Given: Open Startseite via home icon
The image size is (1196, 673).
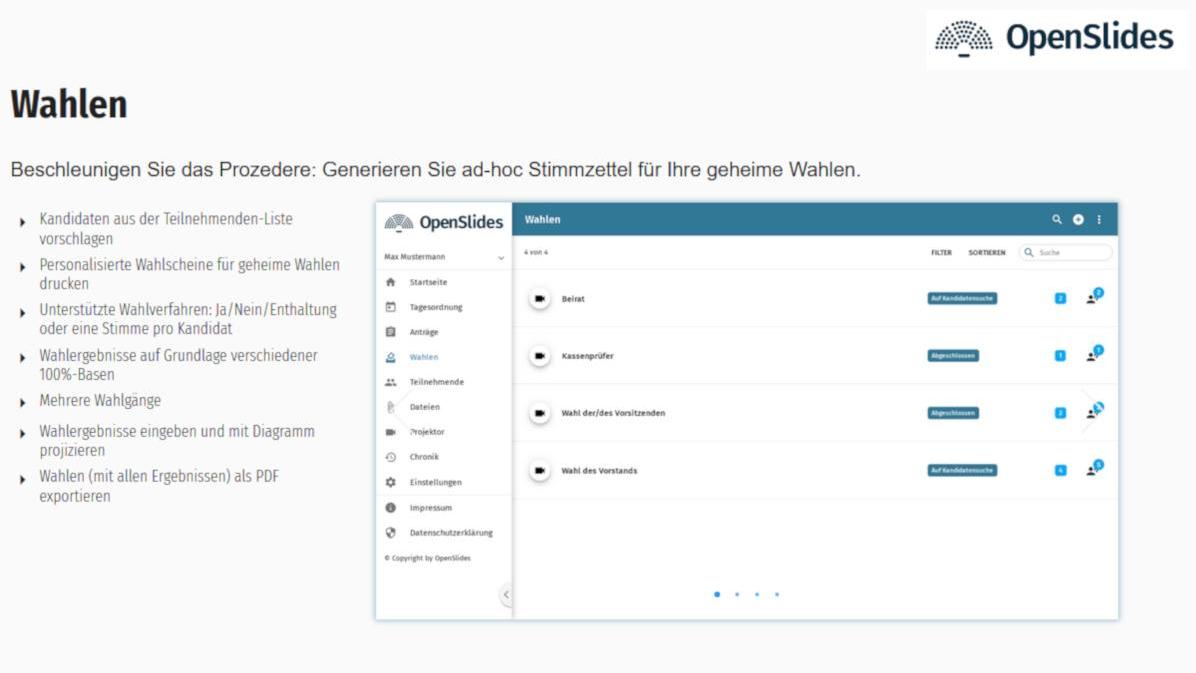Looking at the screenshot, I should 391,282.
